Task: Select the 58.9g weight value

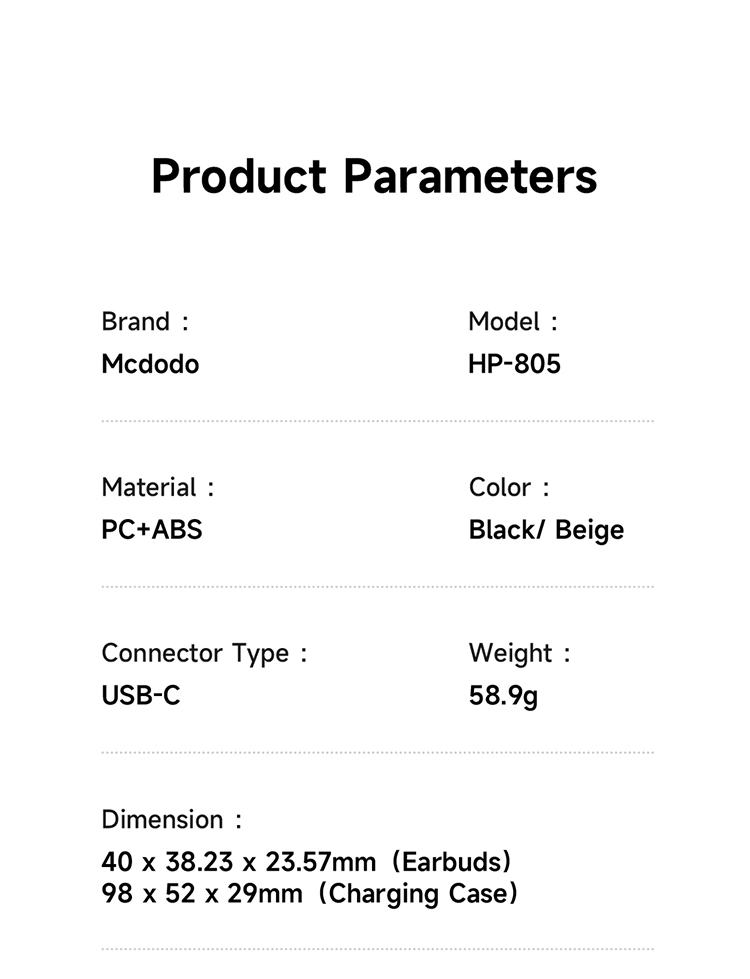Action: click(503, 695)
